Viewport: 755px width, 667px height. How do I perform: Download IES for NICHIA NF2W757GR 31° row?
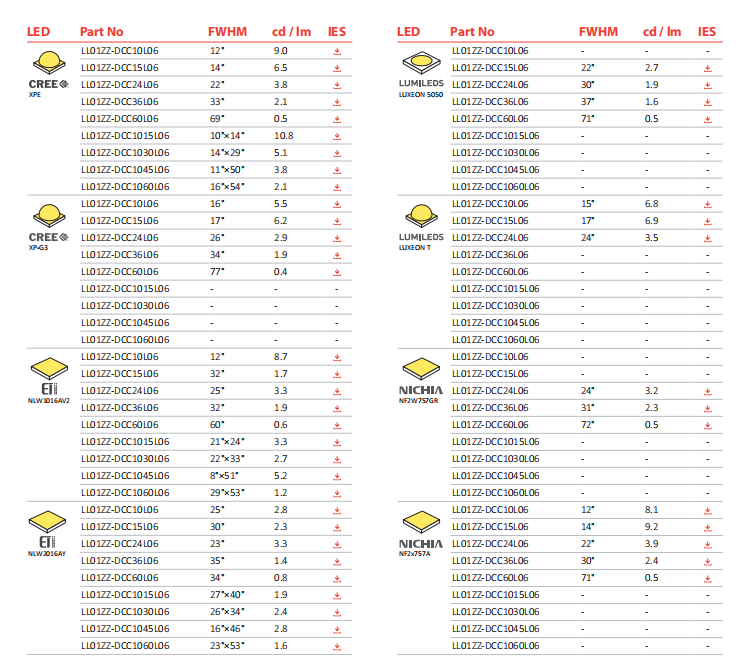click(707, 408)
